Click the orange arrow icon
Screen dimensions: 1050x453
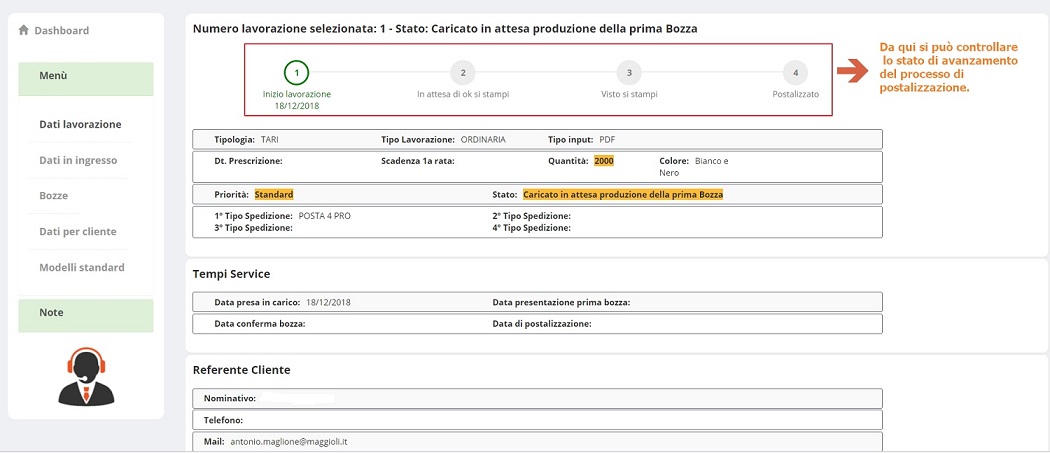[x=853, y=71]
